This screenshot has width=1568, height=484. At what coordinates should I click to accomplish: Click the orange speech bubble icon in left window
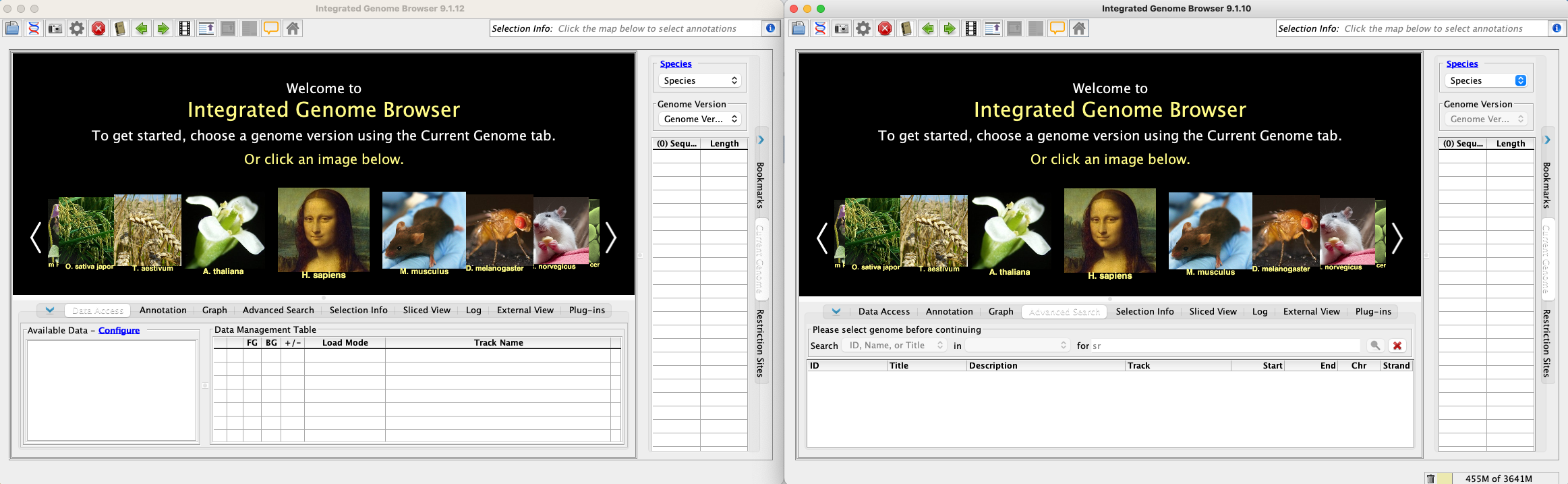(x=270, y=28)
